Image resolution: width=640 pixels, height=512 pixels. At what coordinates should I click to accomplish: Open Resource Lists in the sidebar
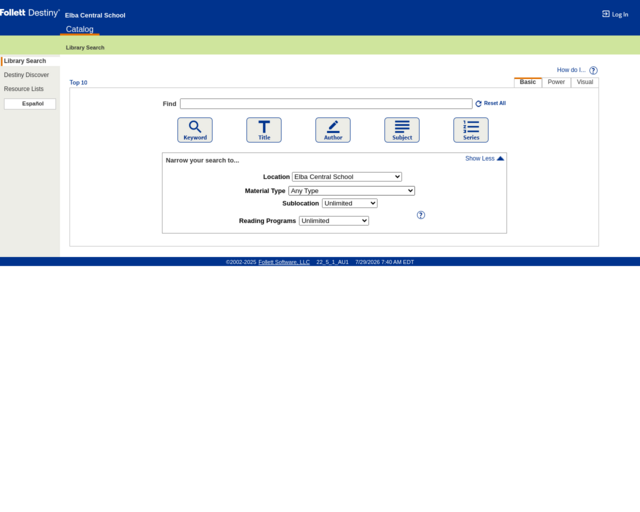(24, 89)
